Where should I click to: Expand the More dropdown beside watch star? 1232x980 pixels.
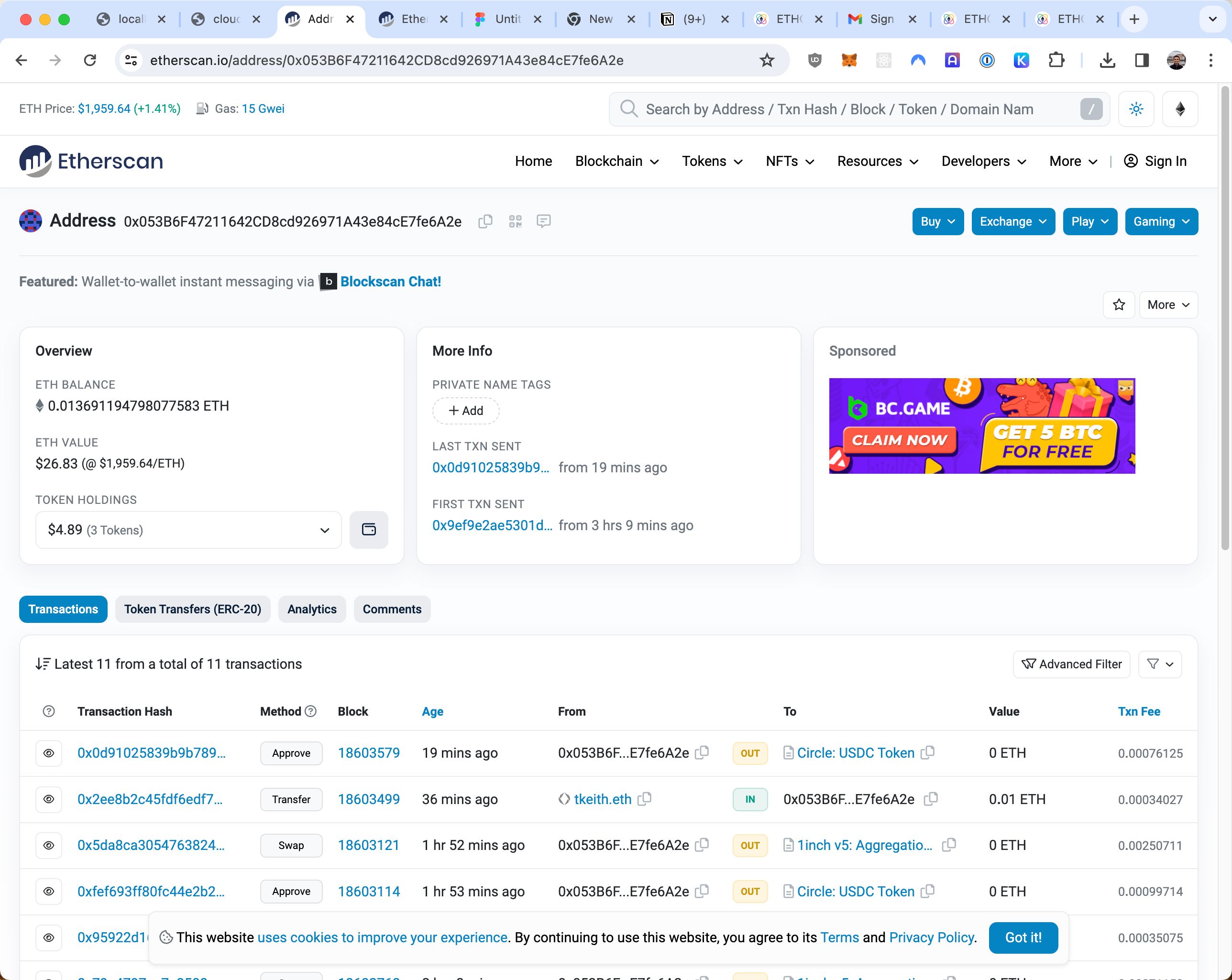point(1168,305)
